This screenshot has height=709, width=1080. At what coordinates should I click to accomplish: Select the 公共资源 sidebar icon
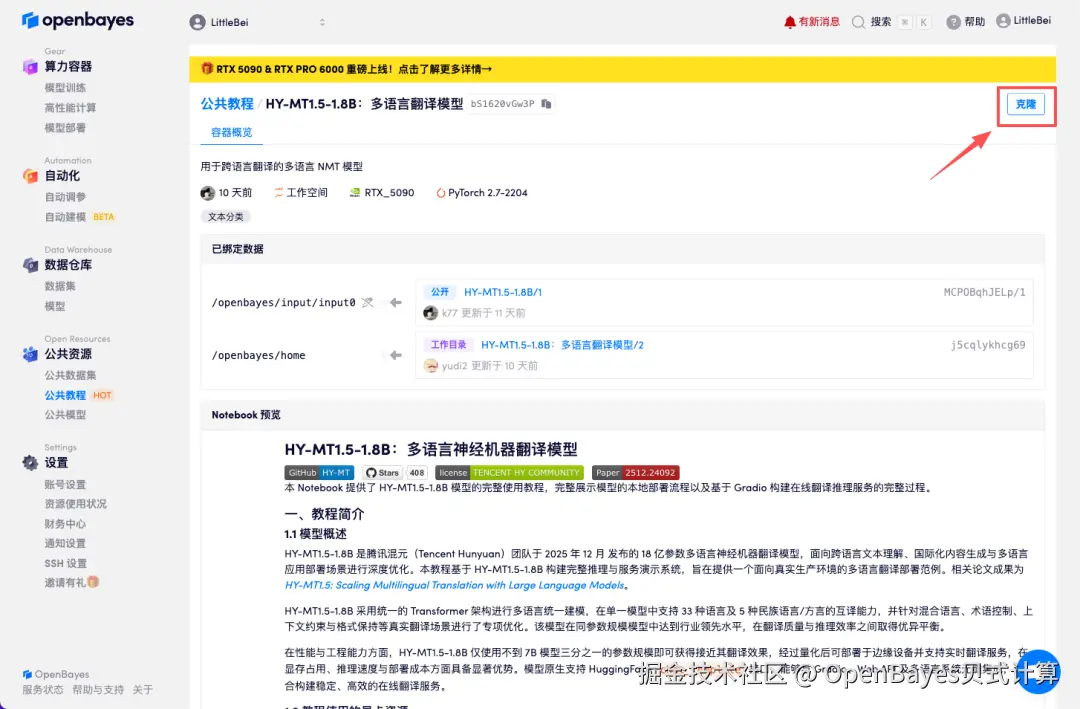(31, 354)
